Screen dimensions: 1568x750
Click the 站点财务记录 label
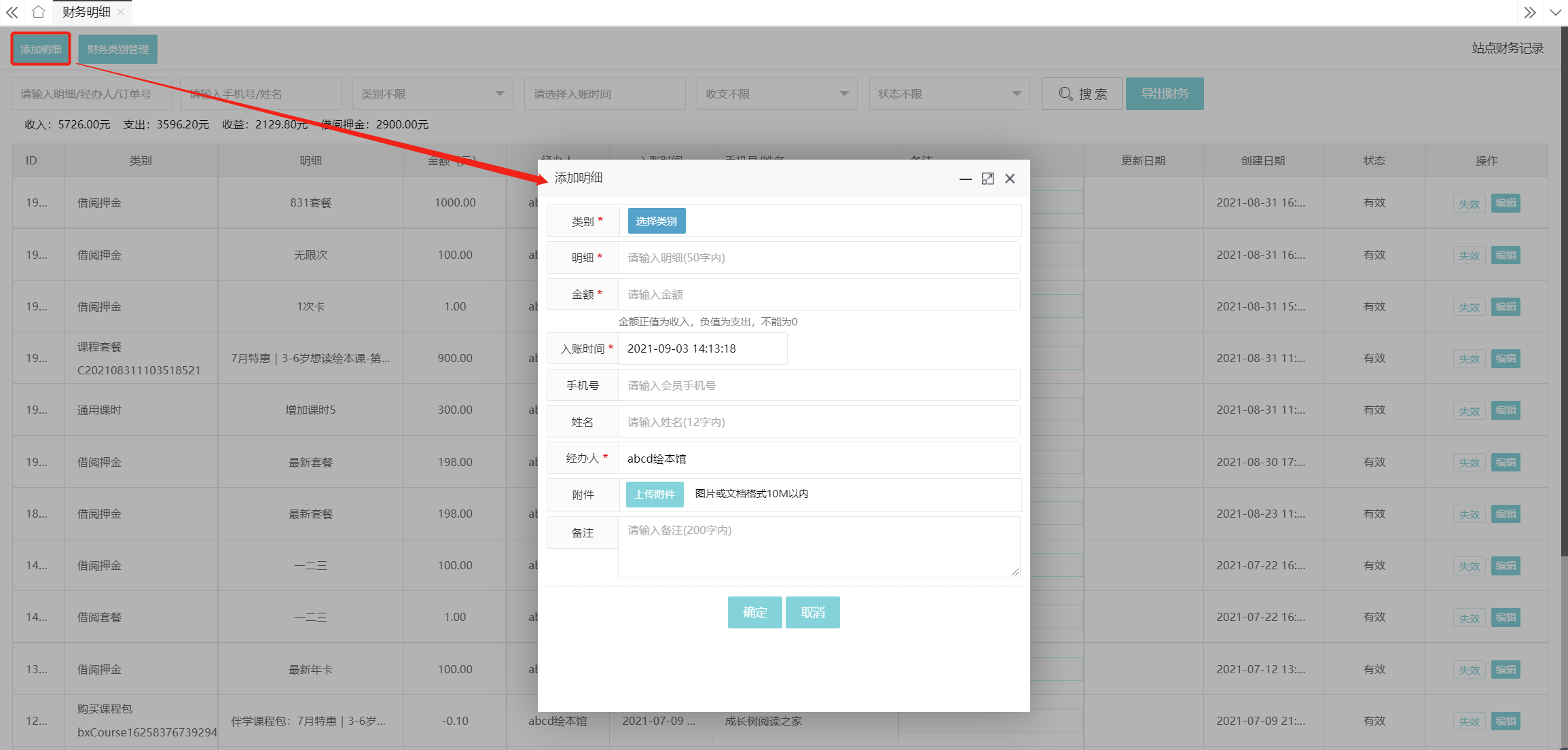point(1508,48)
